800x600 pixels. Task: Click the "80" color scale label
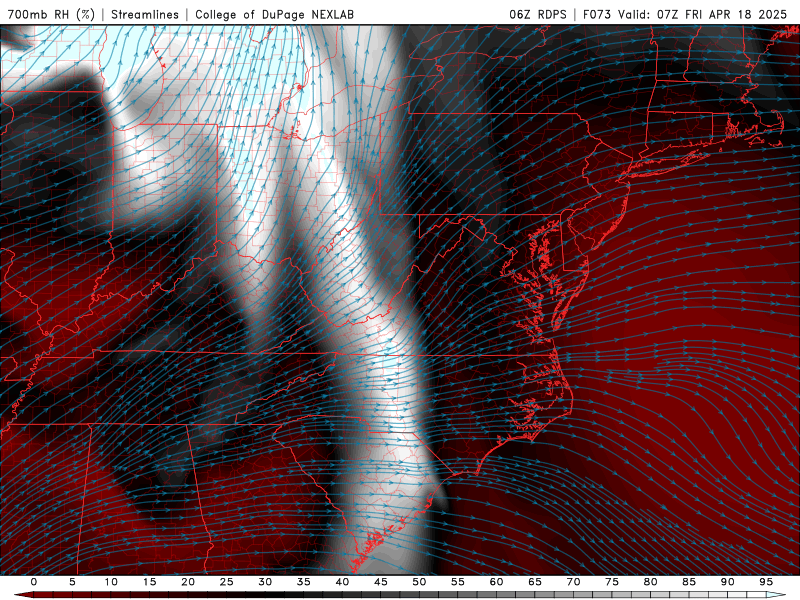(x=651, y=582)
